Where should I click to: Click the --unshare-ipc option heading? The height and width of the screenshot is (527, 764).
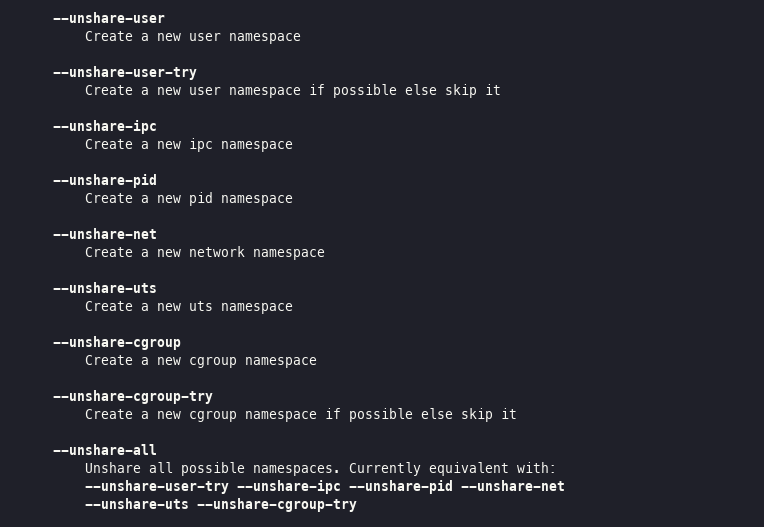[x=105, y=127]
